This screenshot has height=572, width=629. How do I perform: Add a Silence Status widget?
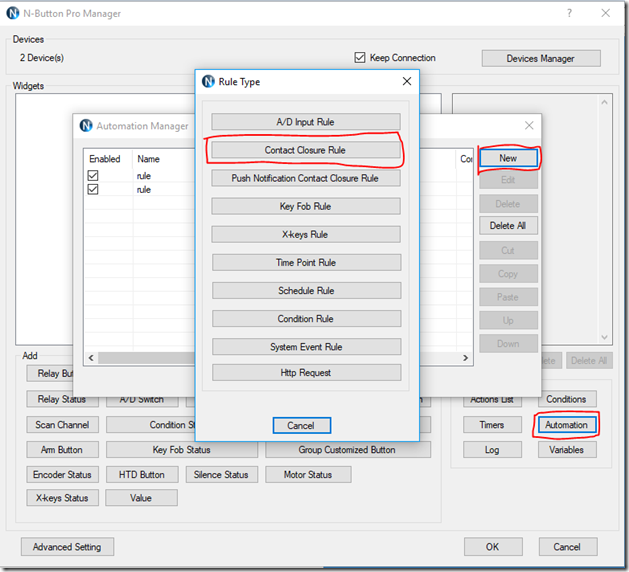coord(221,475)
